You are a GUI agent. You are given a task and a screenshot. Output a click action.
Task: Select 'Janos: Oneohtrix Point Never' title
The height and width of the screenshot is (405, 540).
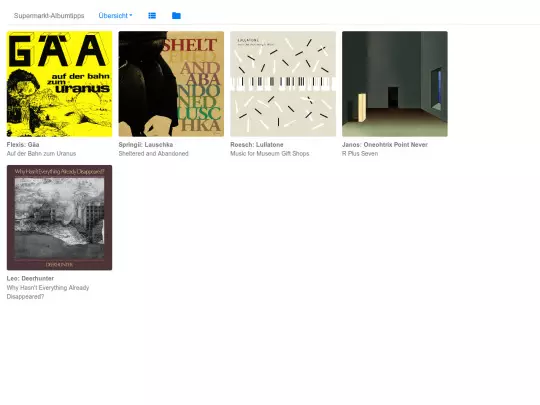385,145
